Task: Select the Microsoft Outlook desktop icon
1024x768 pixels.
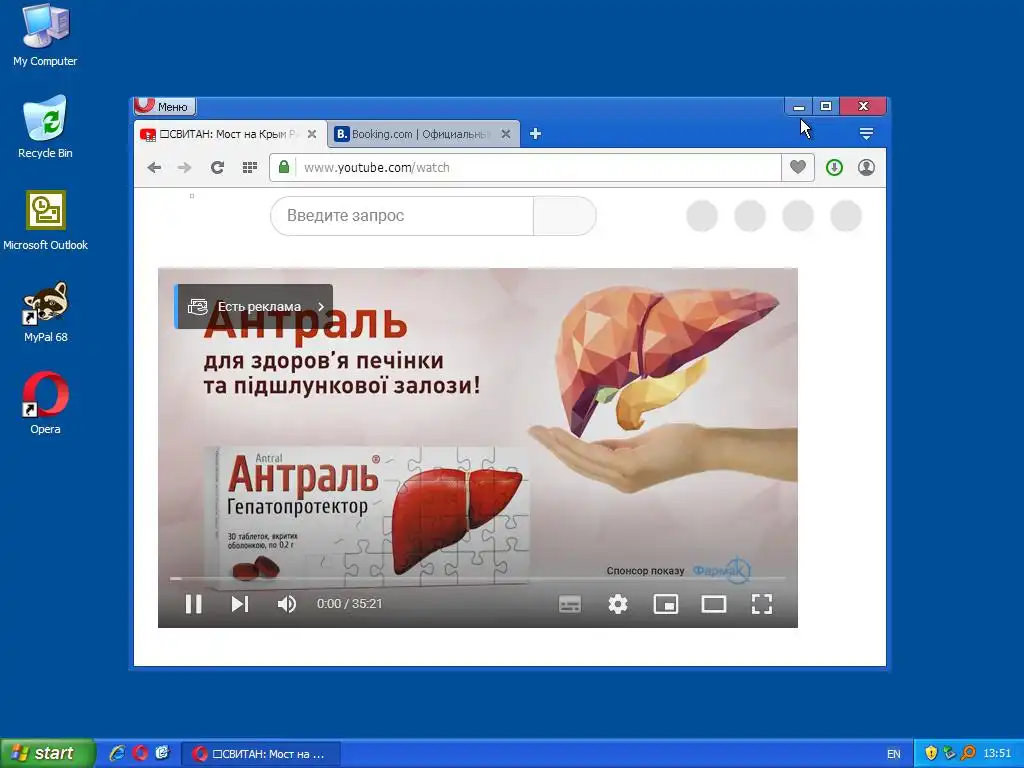Action: pos(45,219)
